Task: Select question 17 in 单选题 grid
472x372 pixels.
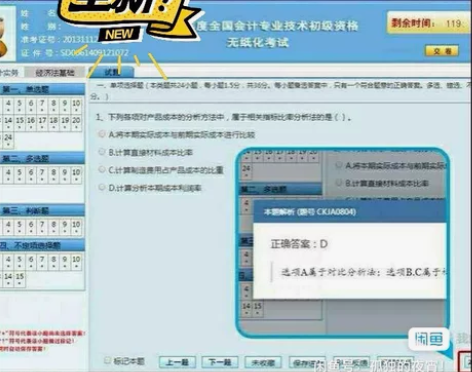Action: [x=42, y=122]
